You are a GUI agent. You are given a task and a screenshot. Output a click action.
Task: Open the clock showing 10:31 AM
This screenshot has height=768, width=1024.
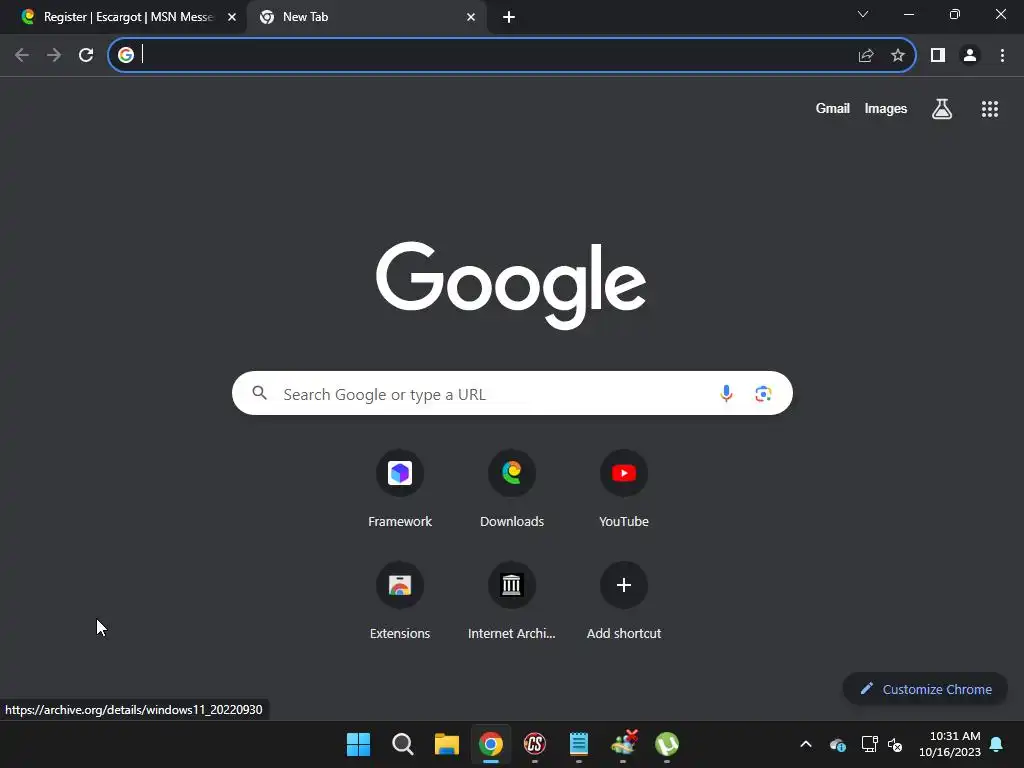click(x=950, y=744)
